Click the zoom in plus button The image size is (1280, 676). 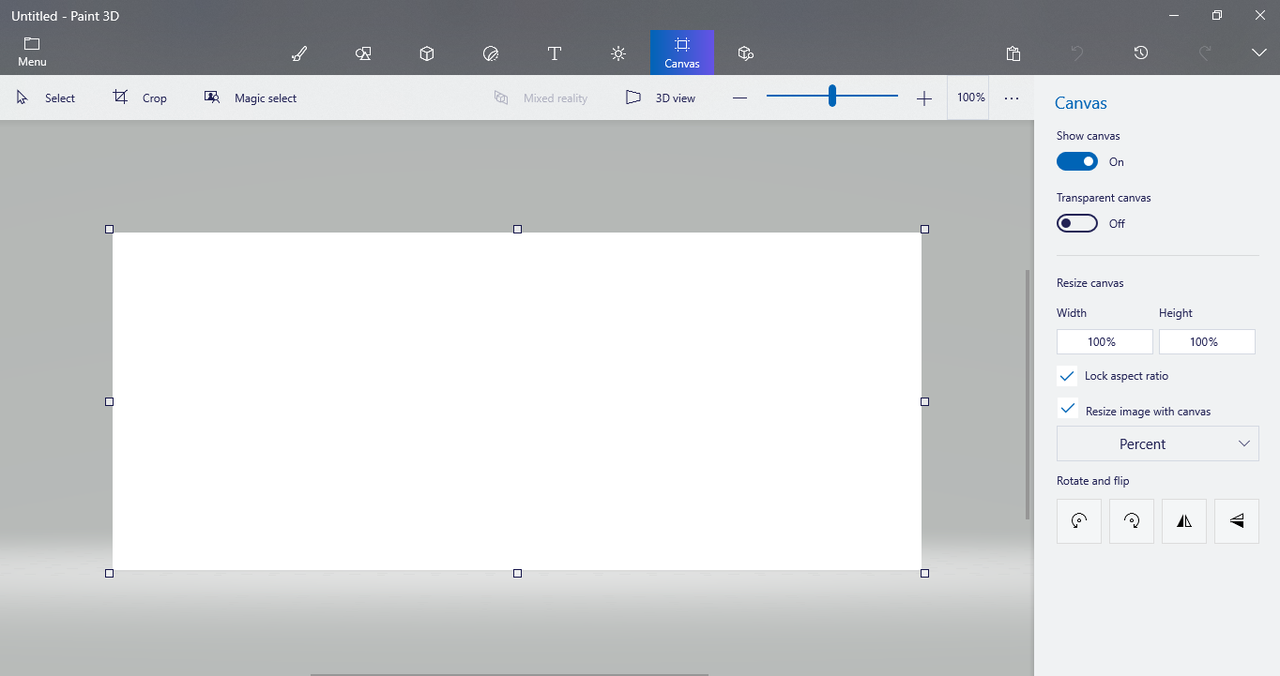tap(924, 98)
